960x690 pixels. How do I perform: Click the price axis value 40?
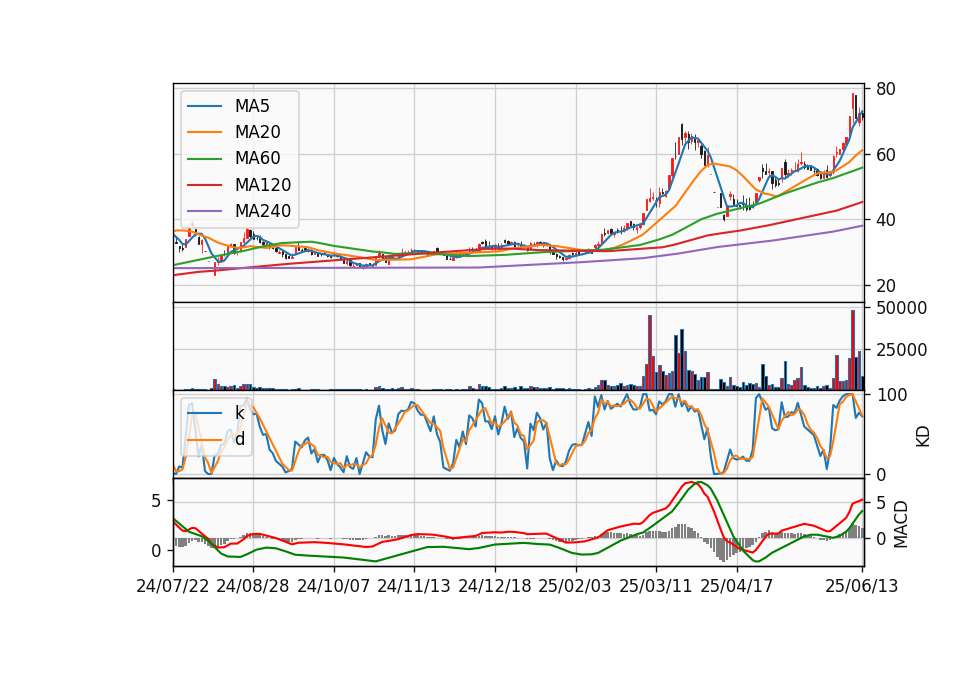(885, 220)
